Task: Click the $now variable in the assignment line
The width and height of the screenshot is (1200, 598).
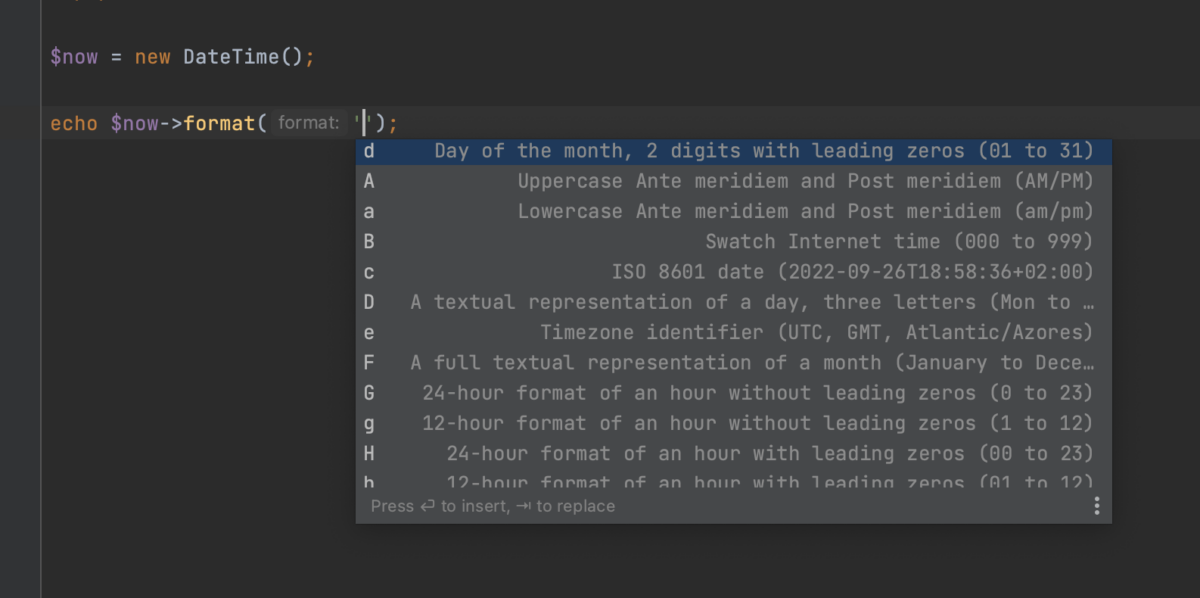Action: [x=74, y=57]
